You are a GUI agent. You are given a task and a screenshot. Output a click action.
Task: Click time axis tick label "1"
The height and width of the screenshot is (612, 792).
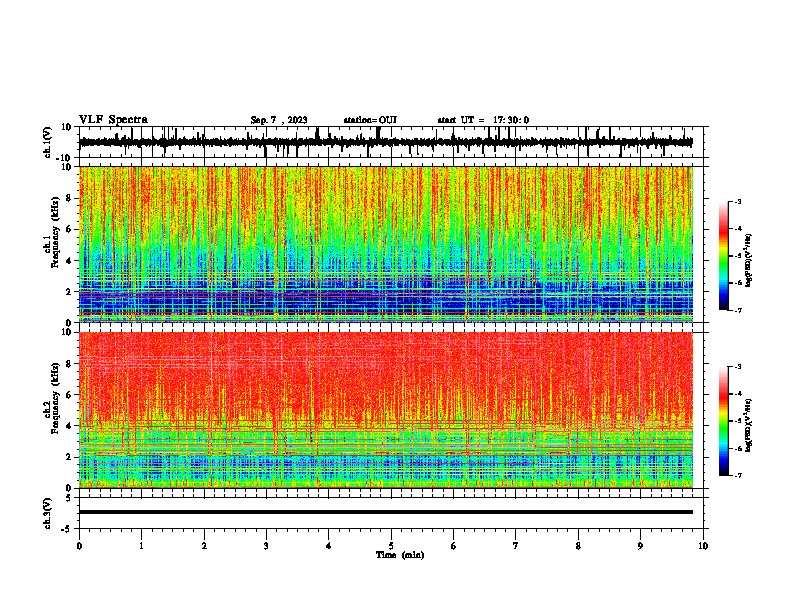tap(141, 546)
